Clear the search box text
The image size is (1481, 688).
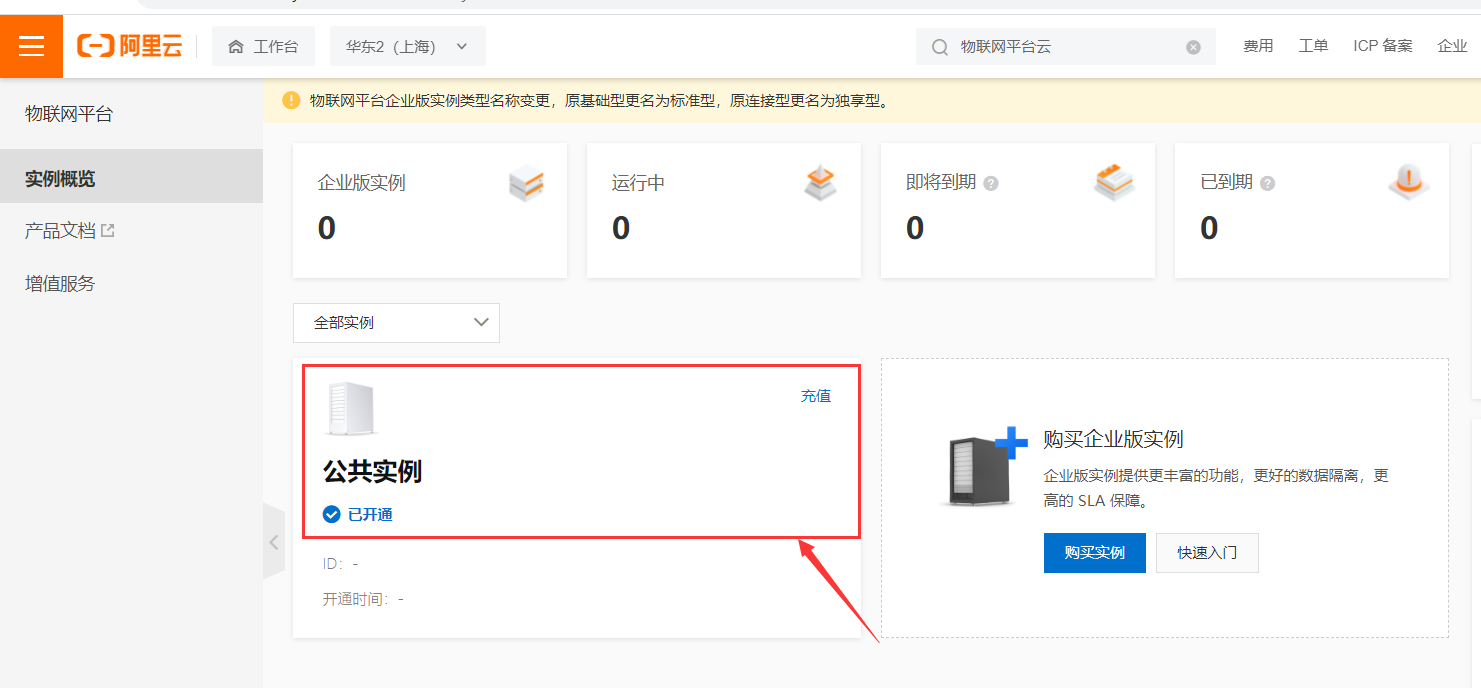(1193, 47)
